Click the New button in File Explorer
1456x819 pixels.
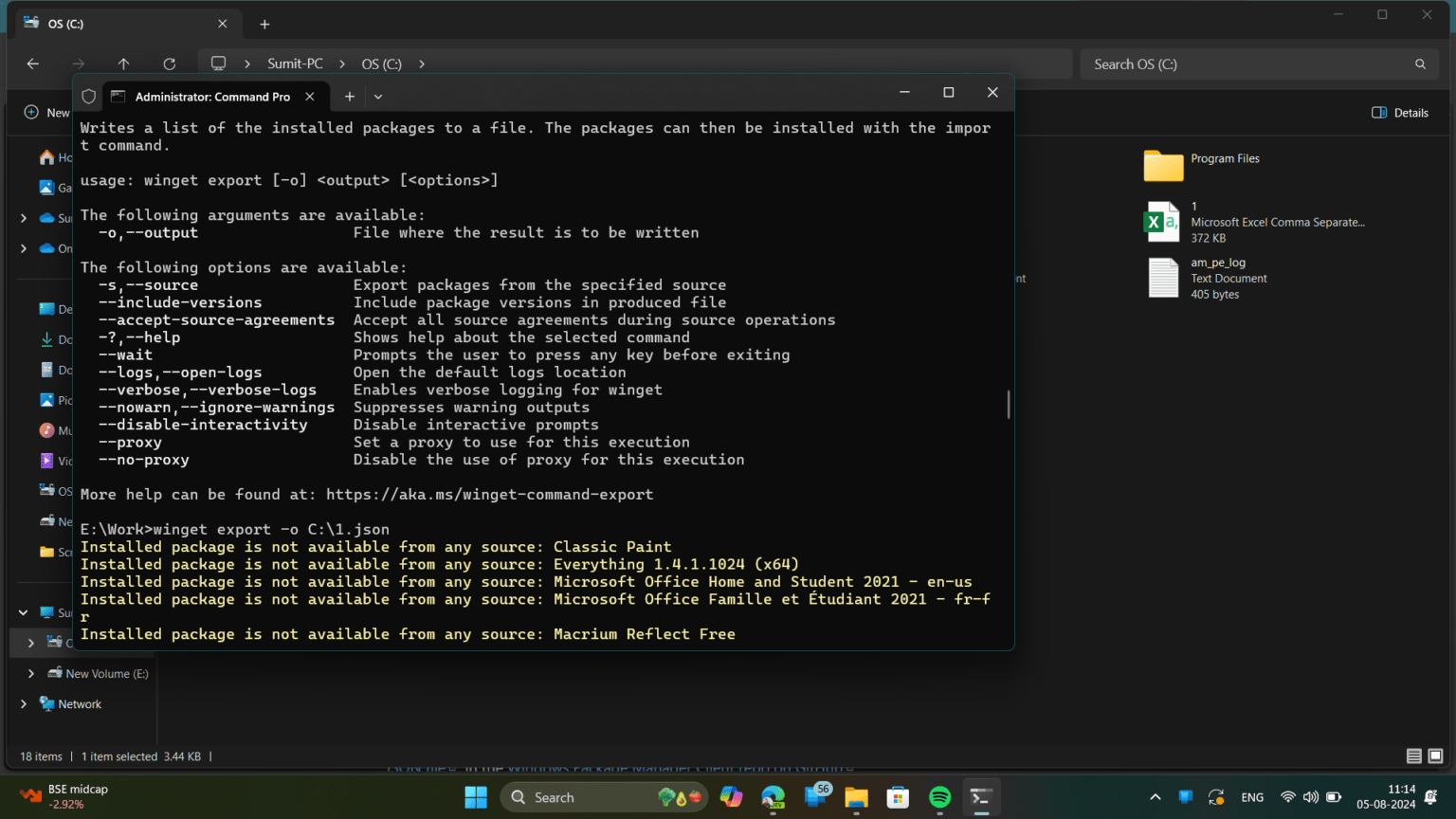tap(47, 112)
